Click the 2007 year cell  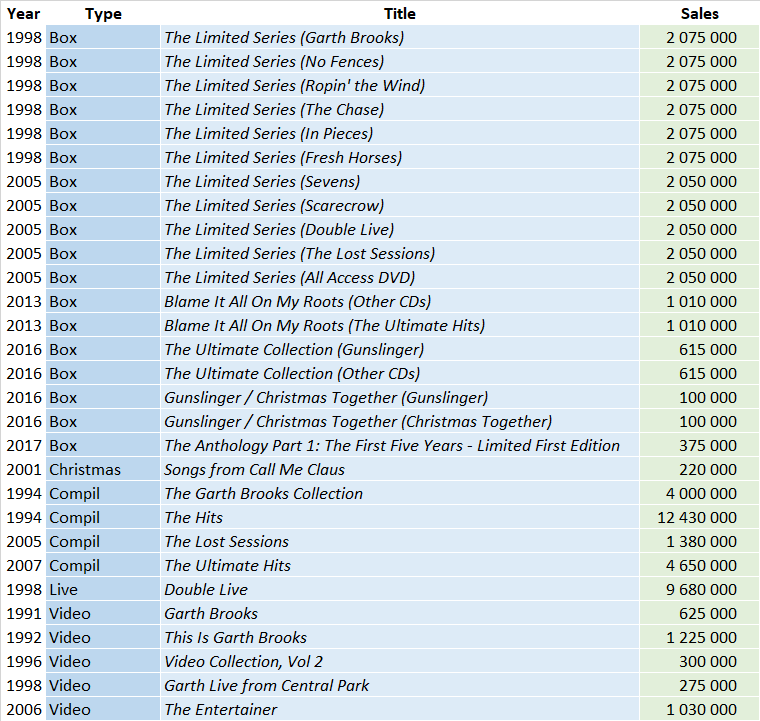(24, 565)
